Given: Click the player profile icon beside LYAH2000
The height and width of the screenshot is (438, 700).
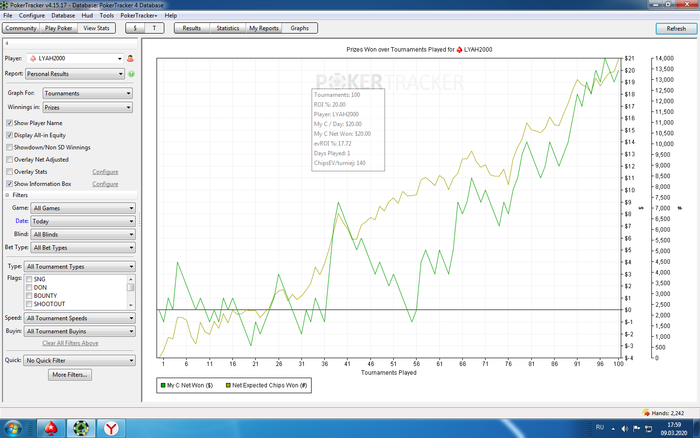Looking at the screenshot, I should coord(130,58).
